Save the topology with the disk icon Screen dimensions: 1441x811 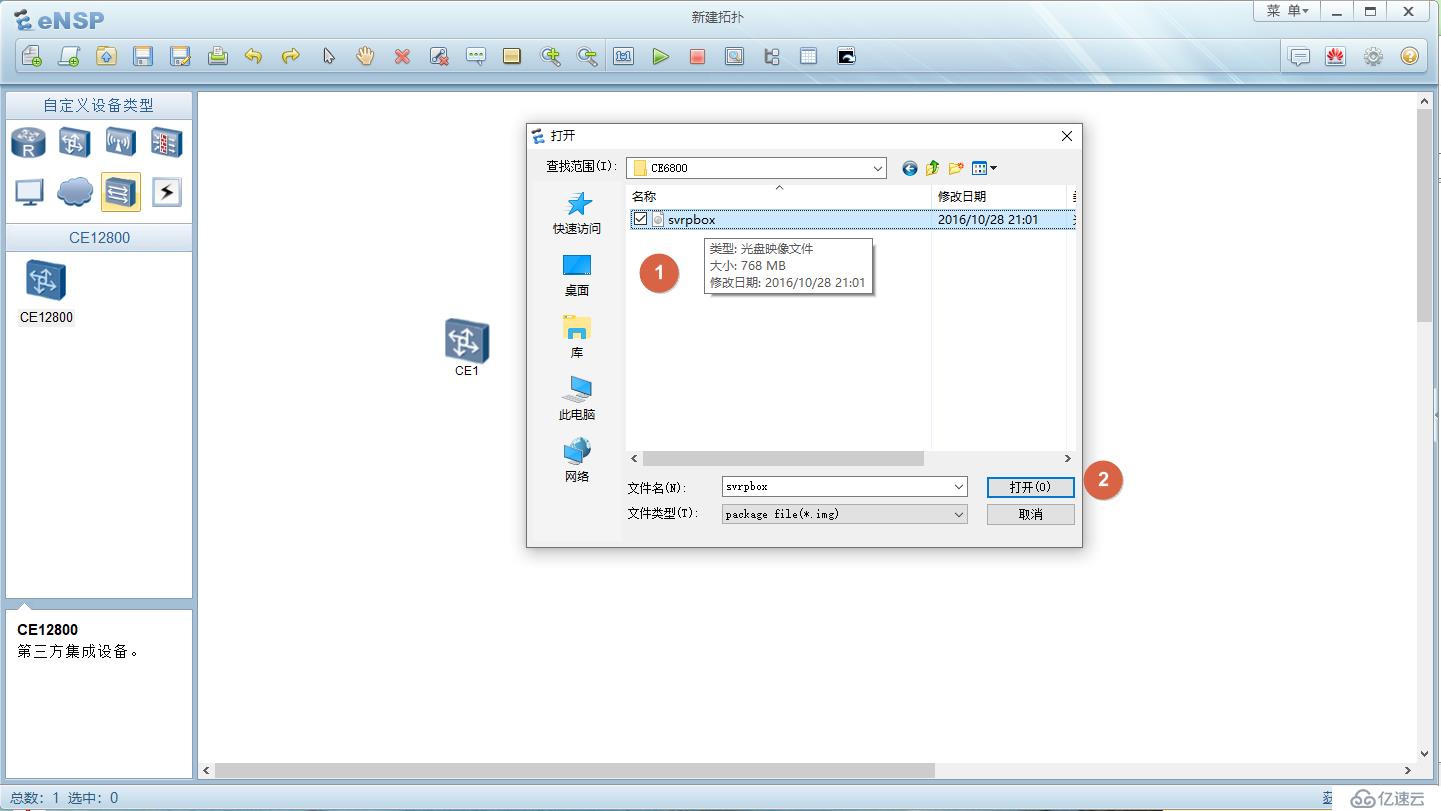click(x=143, y=56)
